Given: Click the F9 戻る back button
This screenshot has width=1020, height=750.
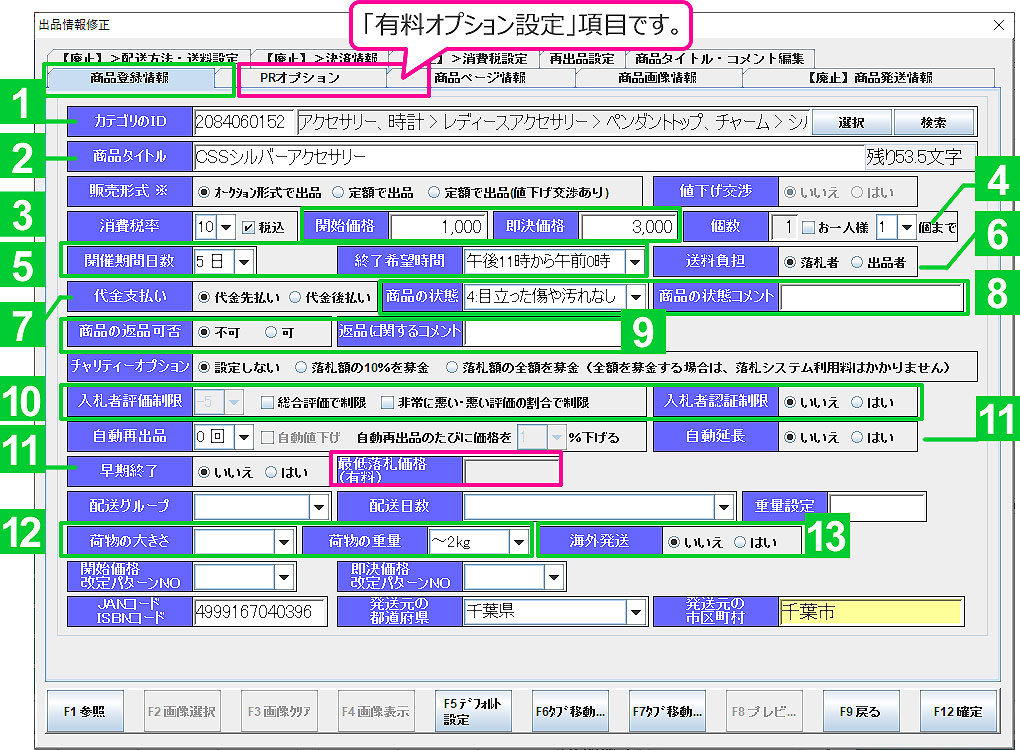Looking at the screenshot, I should [860, 712].
